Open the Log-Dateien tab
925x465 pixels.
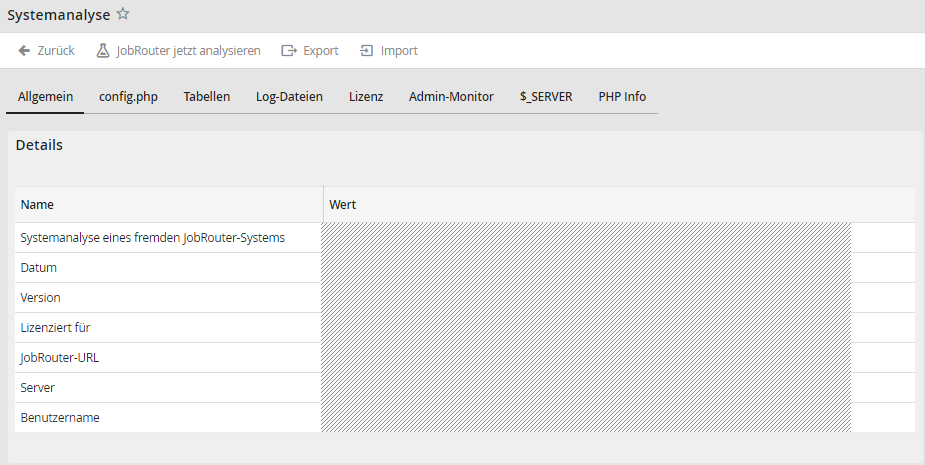[289, 97]
